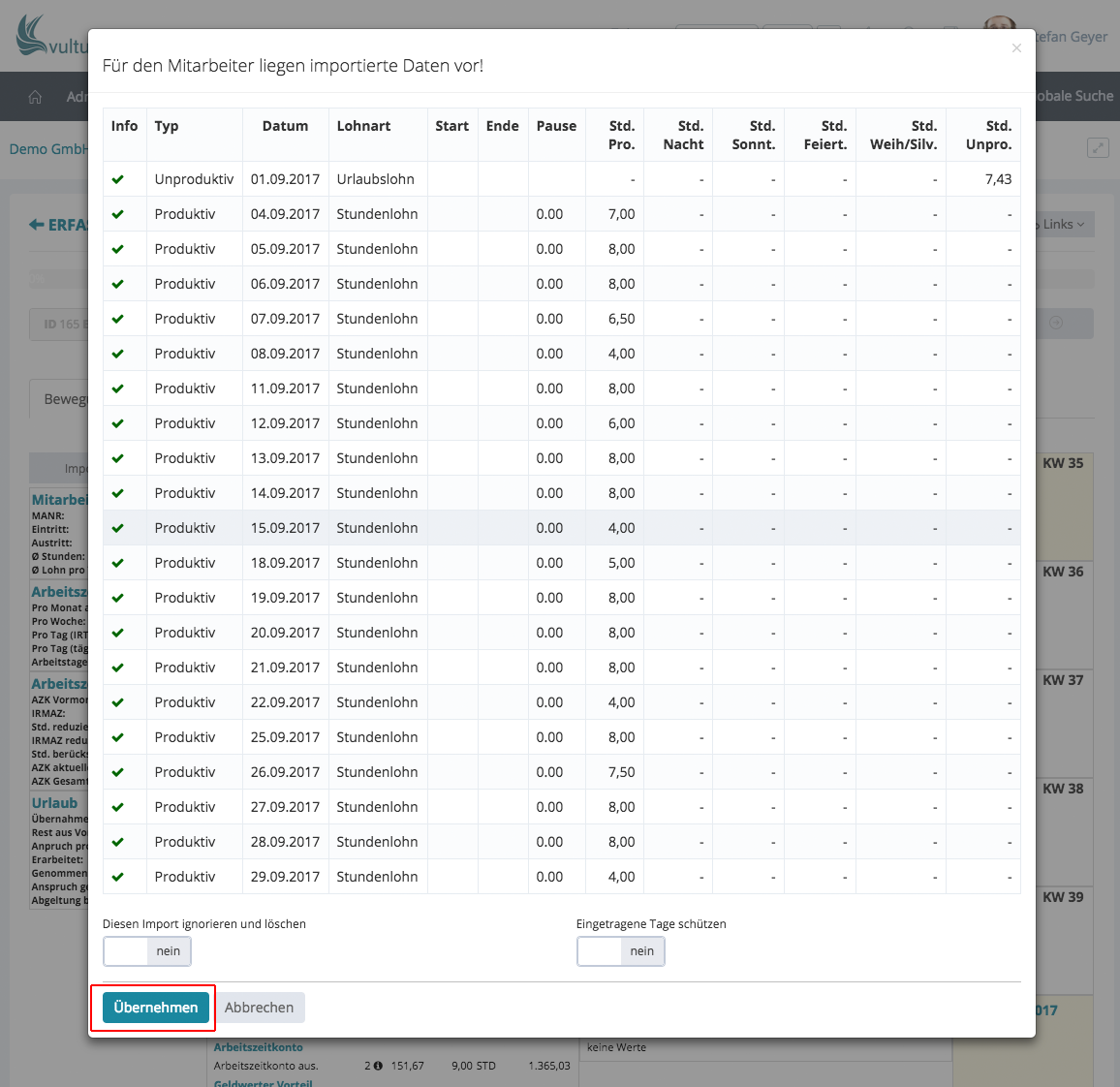The height and width of the screenshot is (1087, 1120).
Task: Toggle 'Diesen Import ignorieren und löschen' switch
Action: coord(147,951)
